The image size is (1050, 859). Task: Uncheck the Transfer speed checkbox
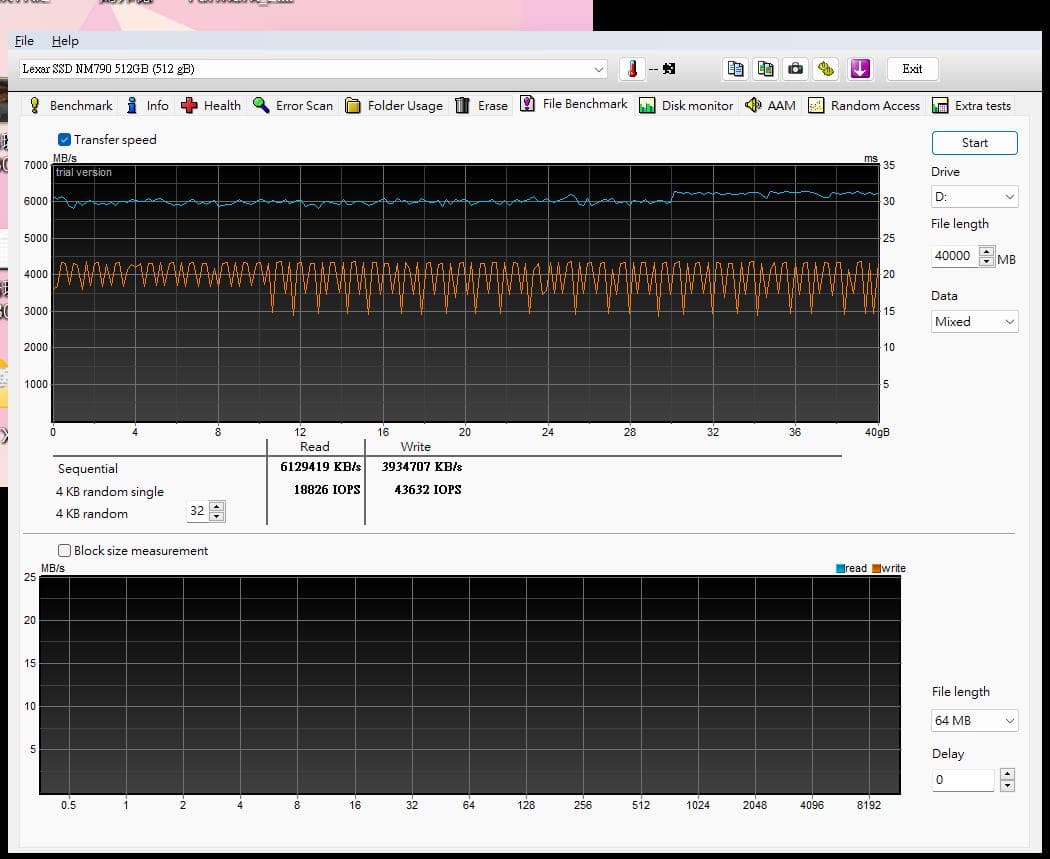(64, 139)
